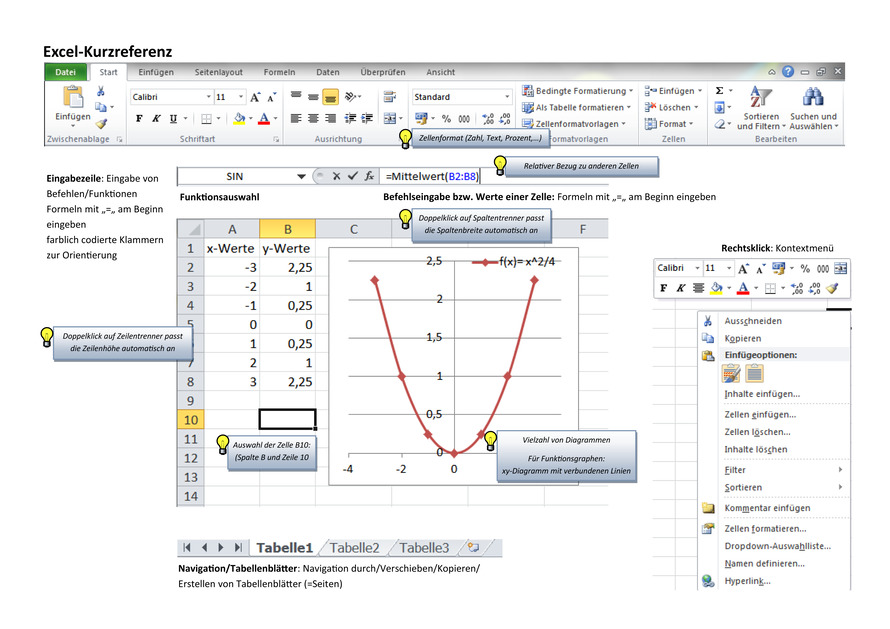Click the yellow fill color button in the ribbon
890x629 pixels.
pyautogui.click(x=239, y=118)
